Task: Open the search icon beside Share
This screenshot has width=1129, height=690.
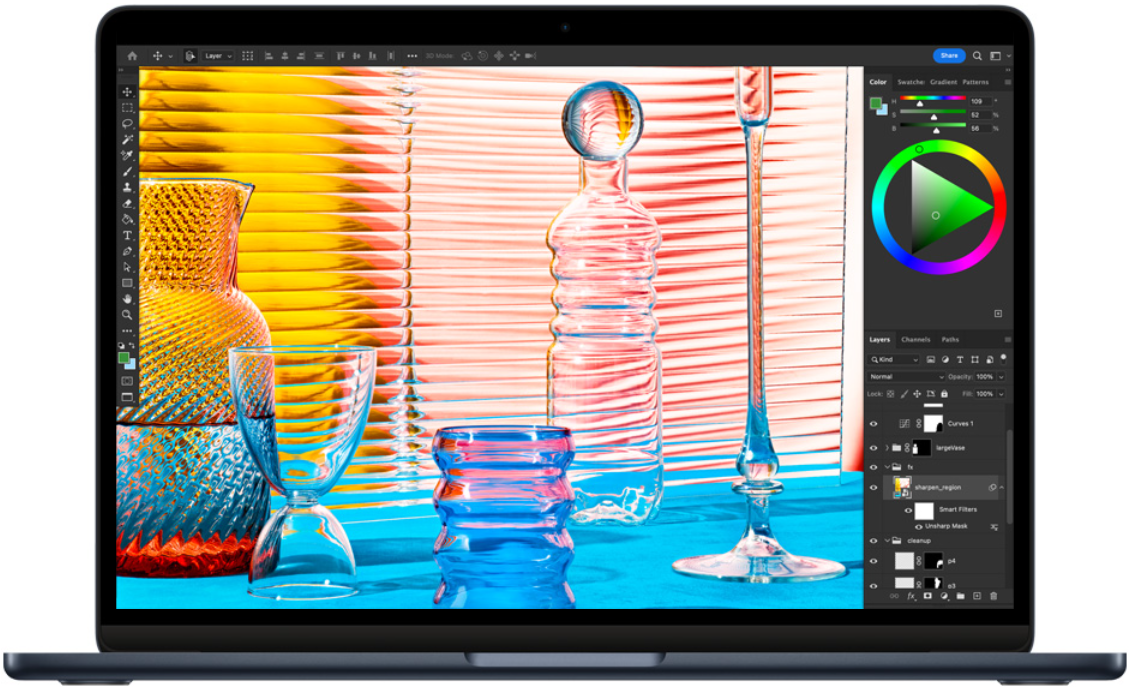Action: (x=977, y=55)
